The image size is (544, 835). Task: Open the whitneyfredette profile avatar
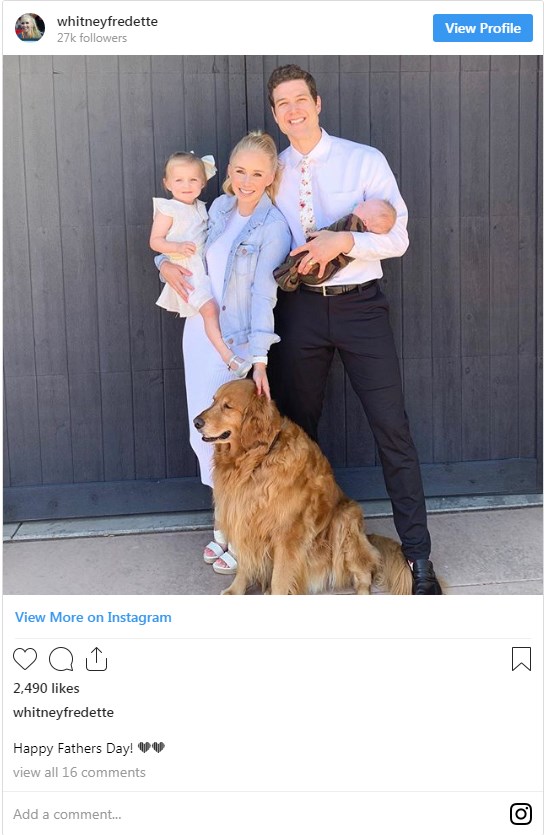(x=30, y=28)
